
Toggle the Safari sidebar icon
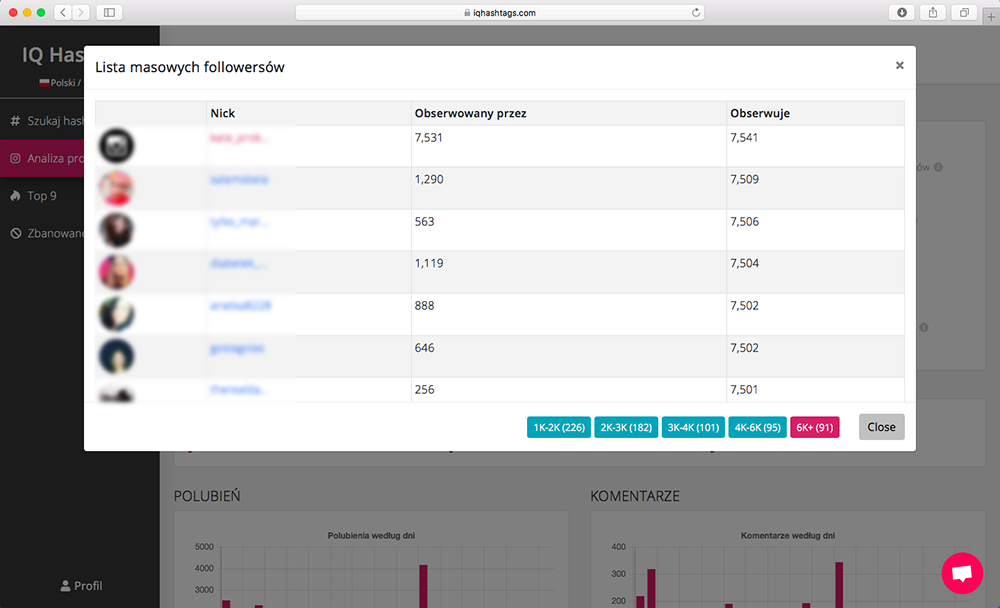[108, 13]
